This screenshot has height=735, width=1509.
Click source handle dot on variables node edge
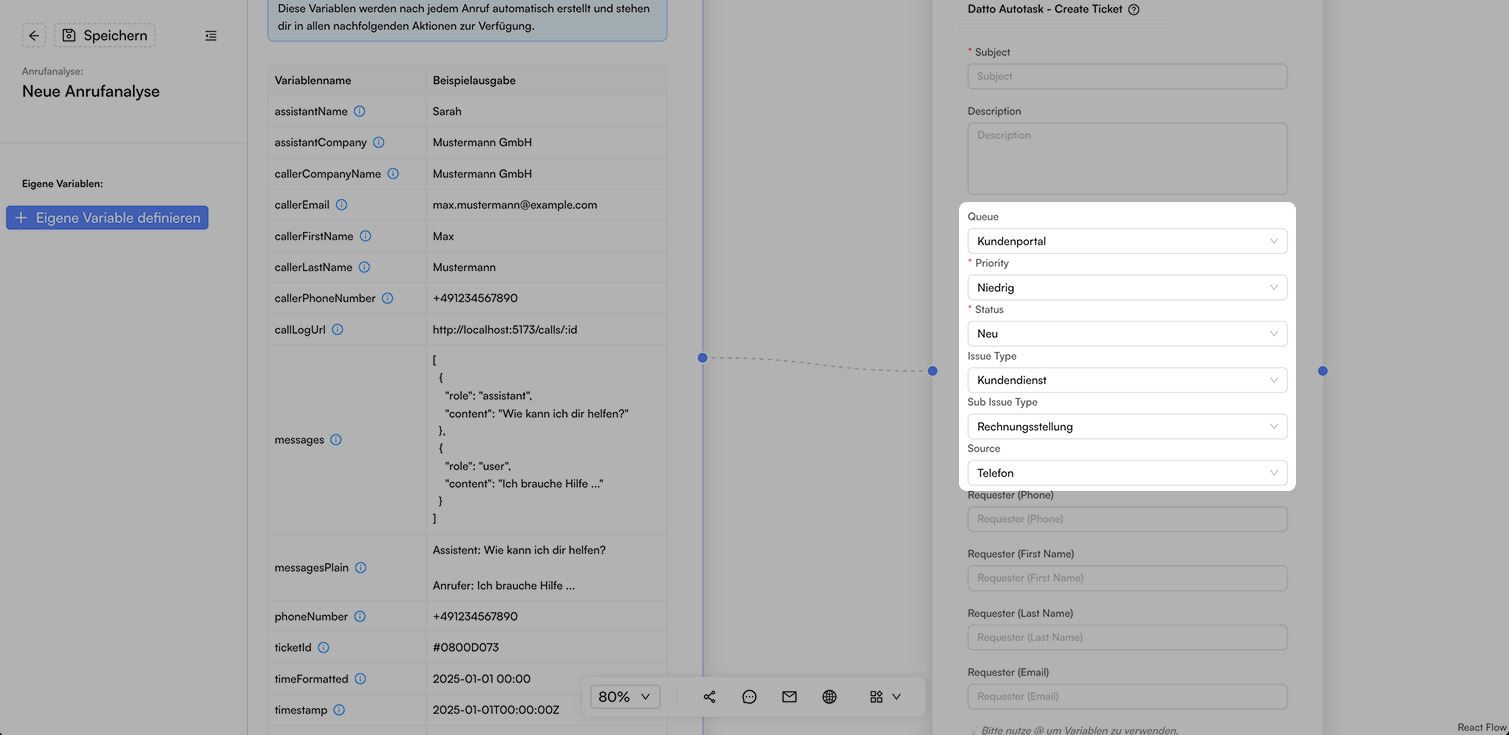[x=703, y=357]
